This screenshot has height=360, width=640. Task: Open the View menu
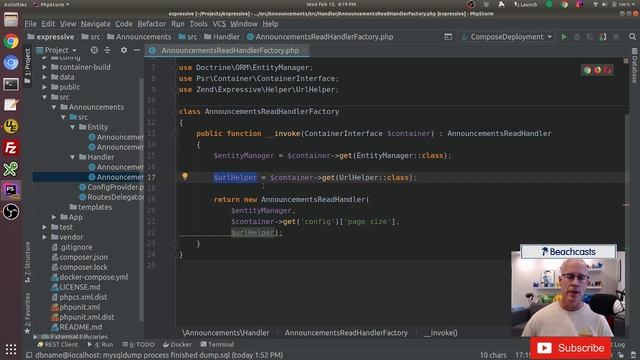pyautogui.click(x=68, y=24)
